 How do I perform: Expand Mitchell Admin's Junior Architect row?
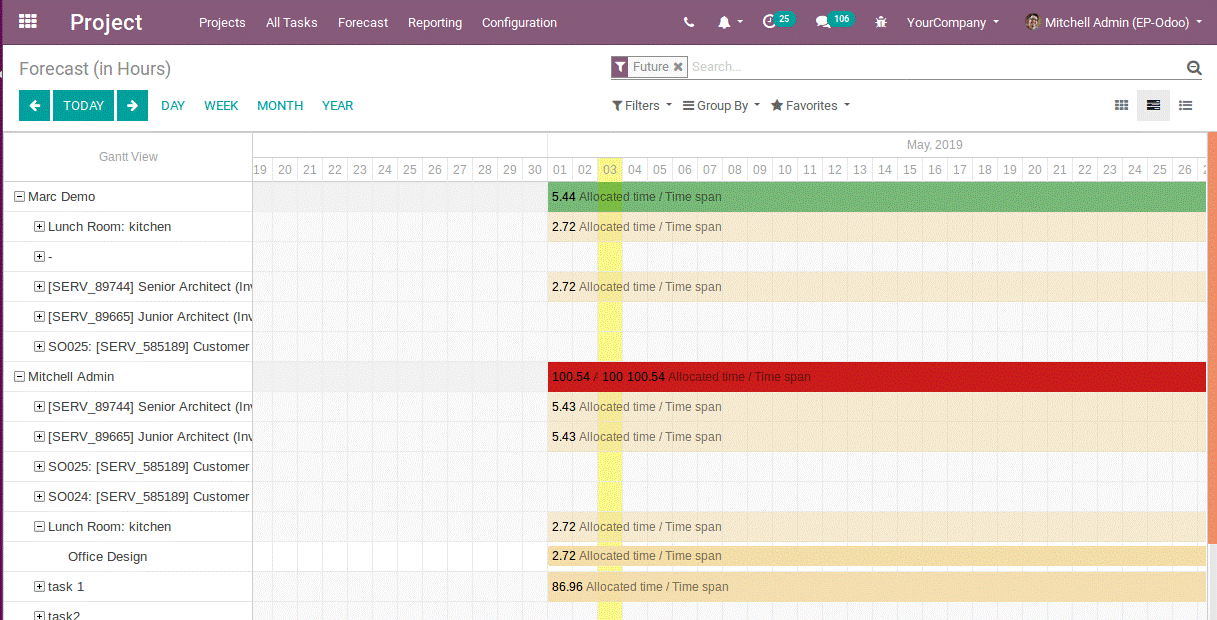[39, 437]
